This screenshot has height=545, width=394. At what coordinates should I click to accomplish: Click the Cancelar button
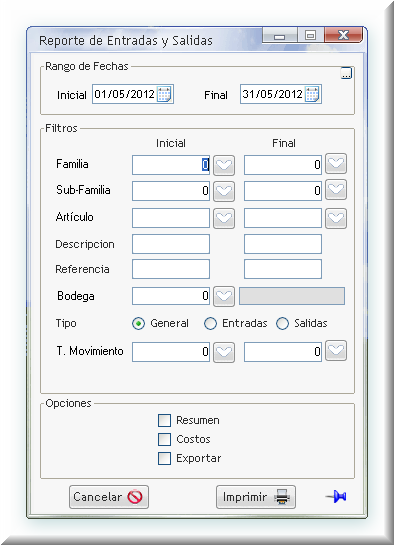click(109, 497)
